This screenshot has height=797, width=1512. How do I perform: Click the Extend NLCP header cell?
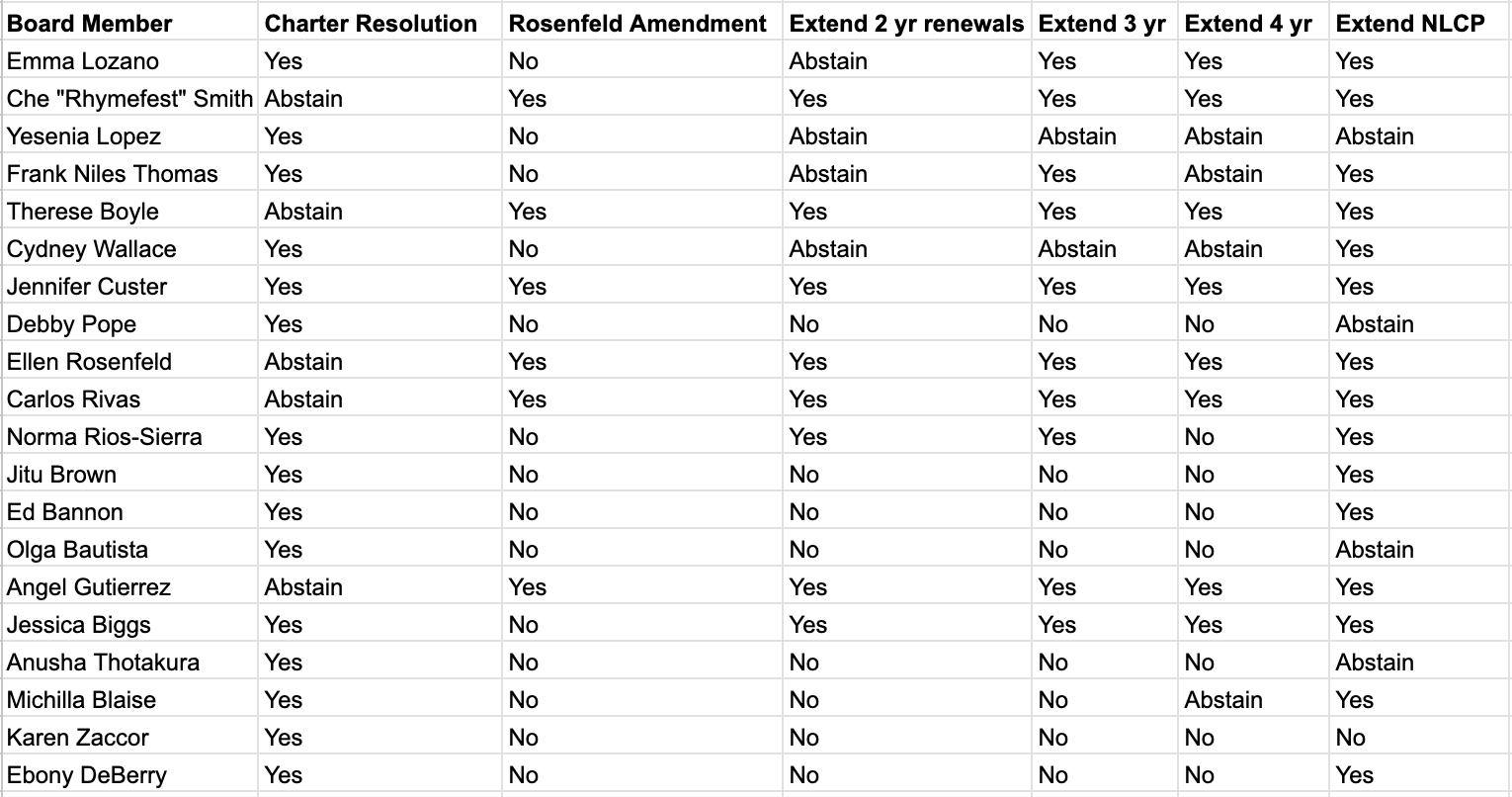tap(1420, 23)
